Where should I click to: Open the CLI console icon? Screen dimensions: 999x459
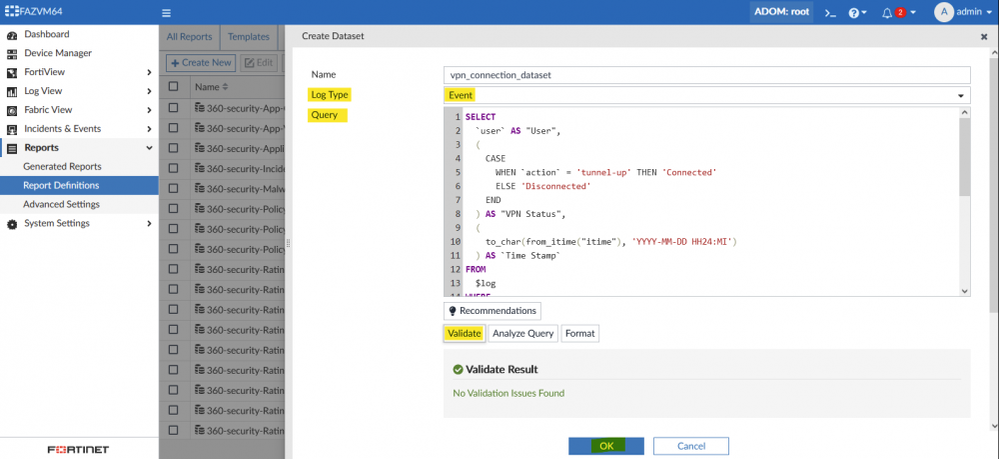coord(829,13)
